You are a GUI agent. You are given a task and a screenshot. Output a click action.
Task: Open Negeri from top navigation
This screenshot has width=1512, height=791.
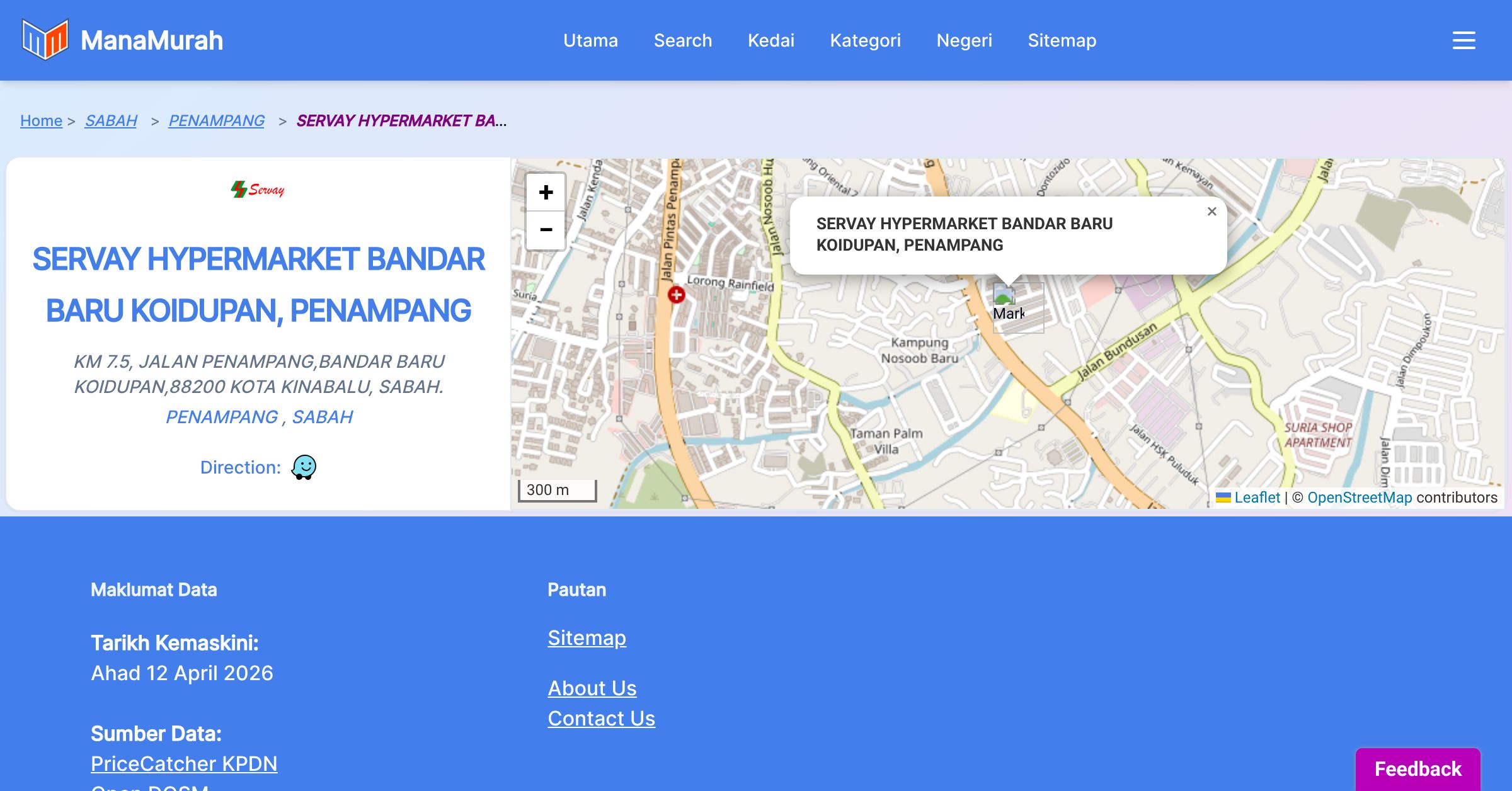(x=964, y=40)
